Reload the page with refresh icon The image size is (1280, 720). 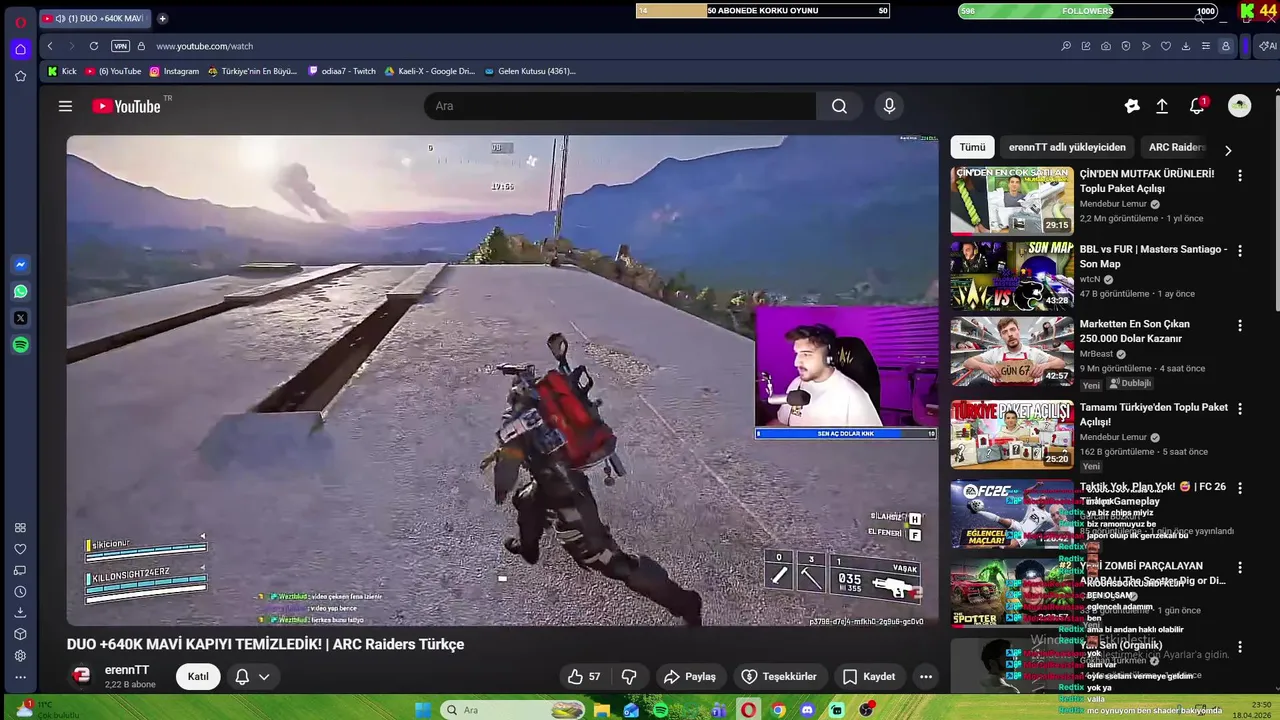click(x=94, y=46)
